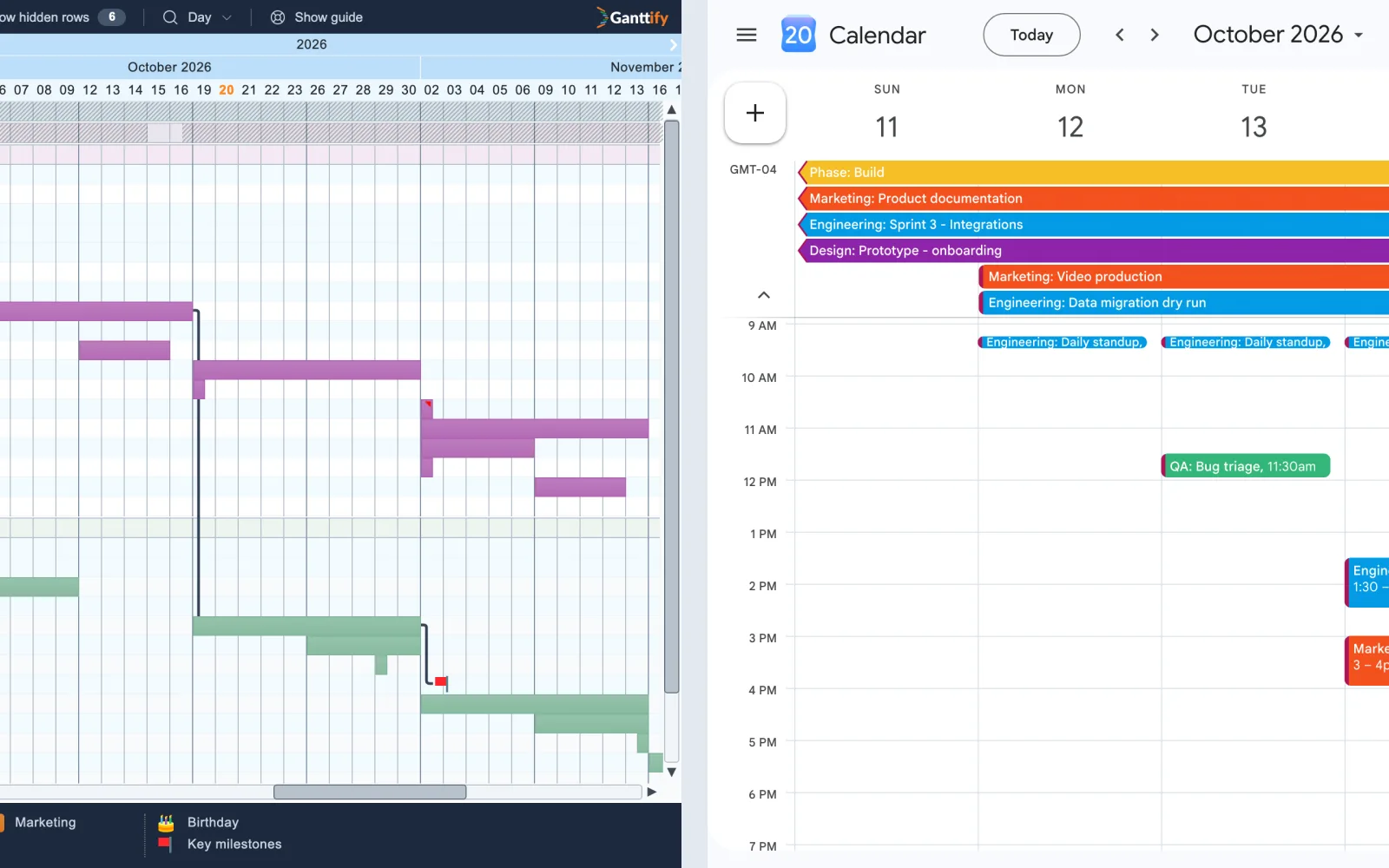The width and height of the screenshot is (1389, 868).
Task: Open the Calendar main menu hamburger icon
Action: 747,35
